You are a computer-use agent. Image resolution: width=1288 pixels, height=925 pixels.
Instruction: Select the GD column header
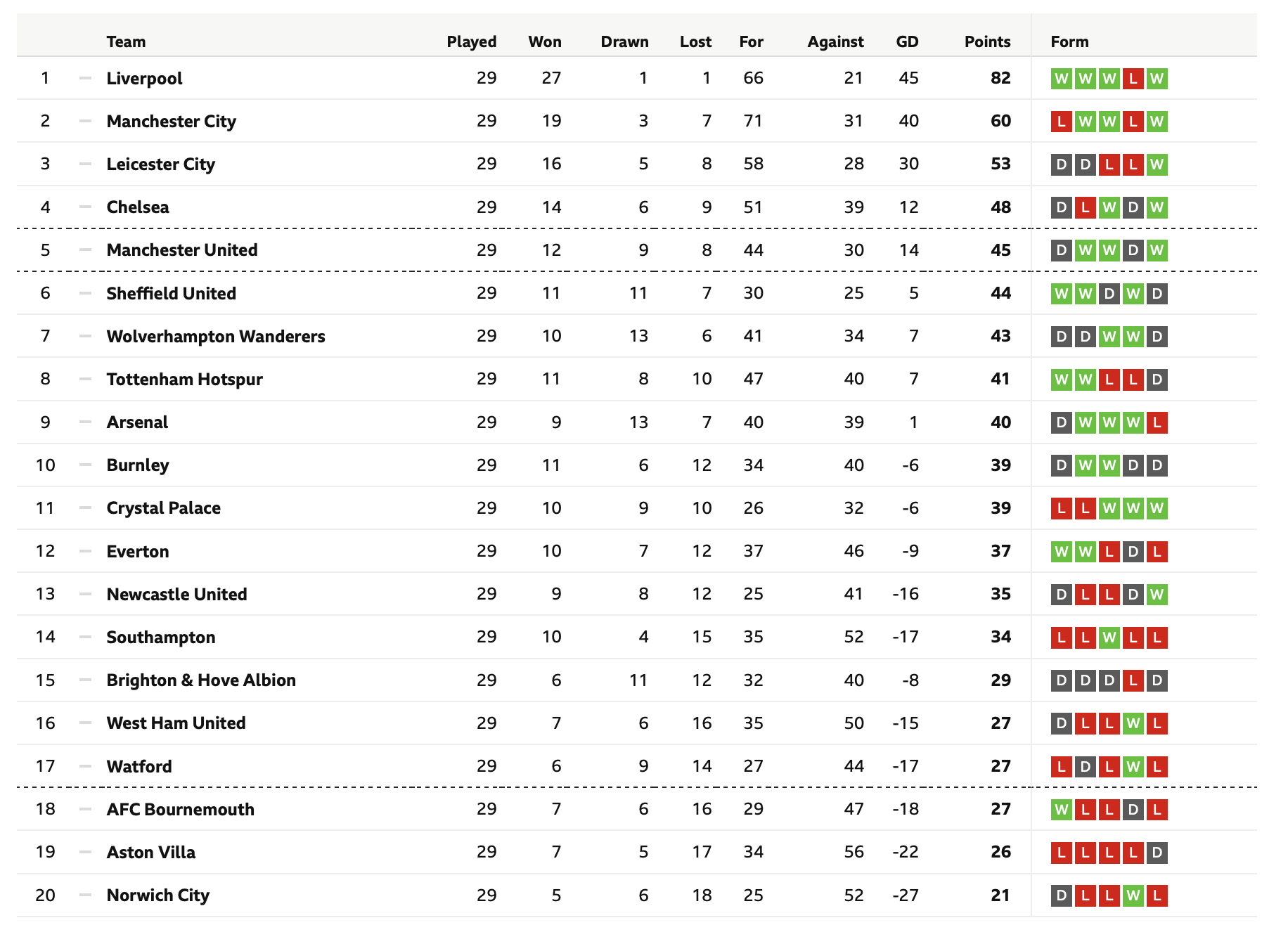[x=907, y=41]
